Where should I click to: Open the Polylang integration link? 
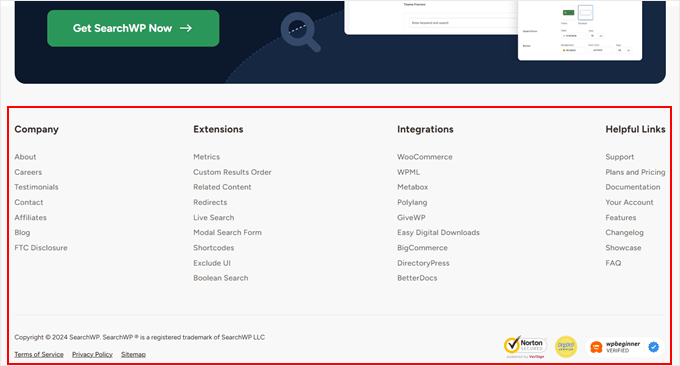point(412,203)
